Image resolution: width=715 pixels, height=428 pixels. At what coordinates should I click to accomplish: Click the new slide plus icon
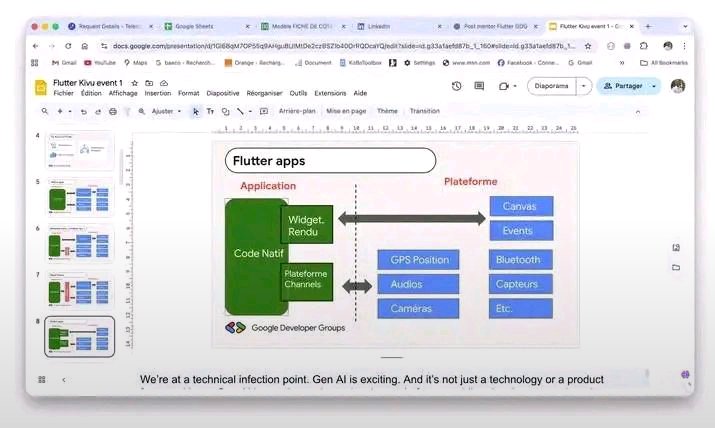(x=60, y=111)
